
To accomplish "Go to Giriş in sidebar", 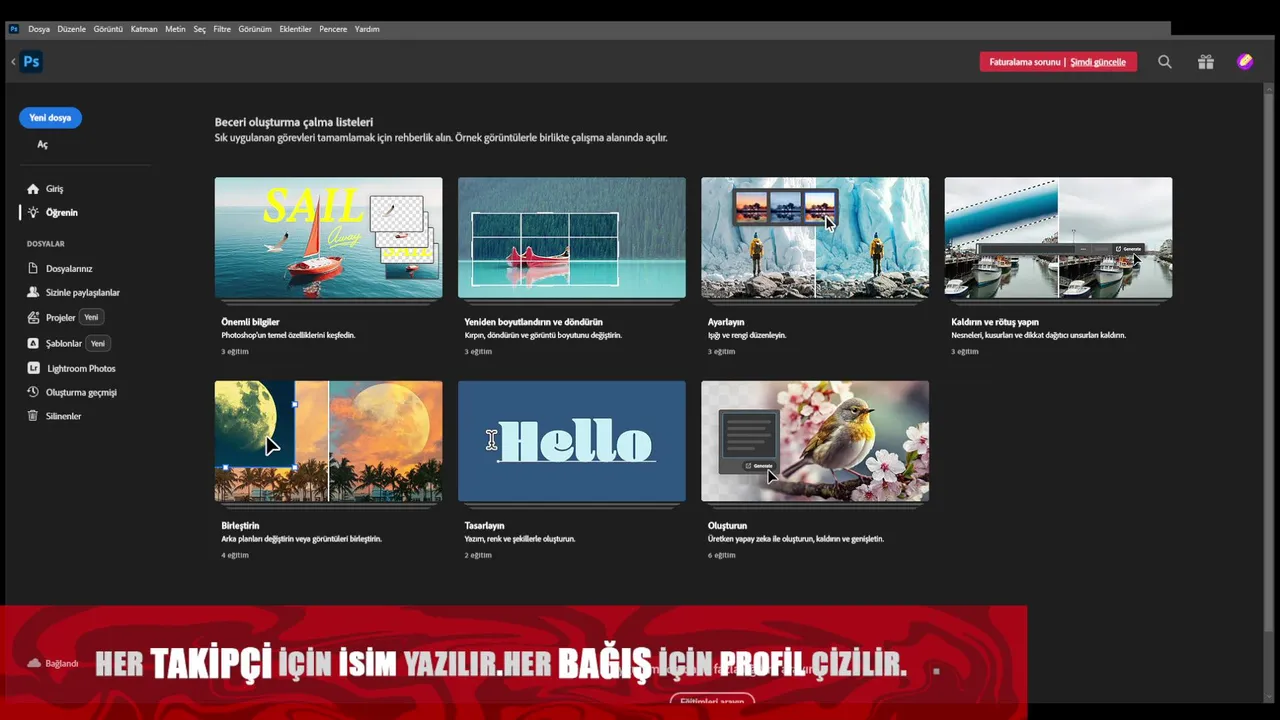I will [x=54, y=189].
